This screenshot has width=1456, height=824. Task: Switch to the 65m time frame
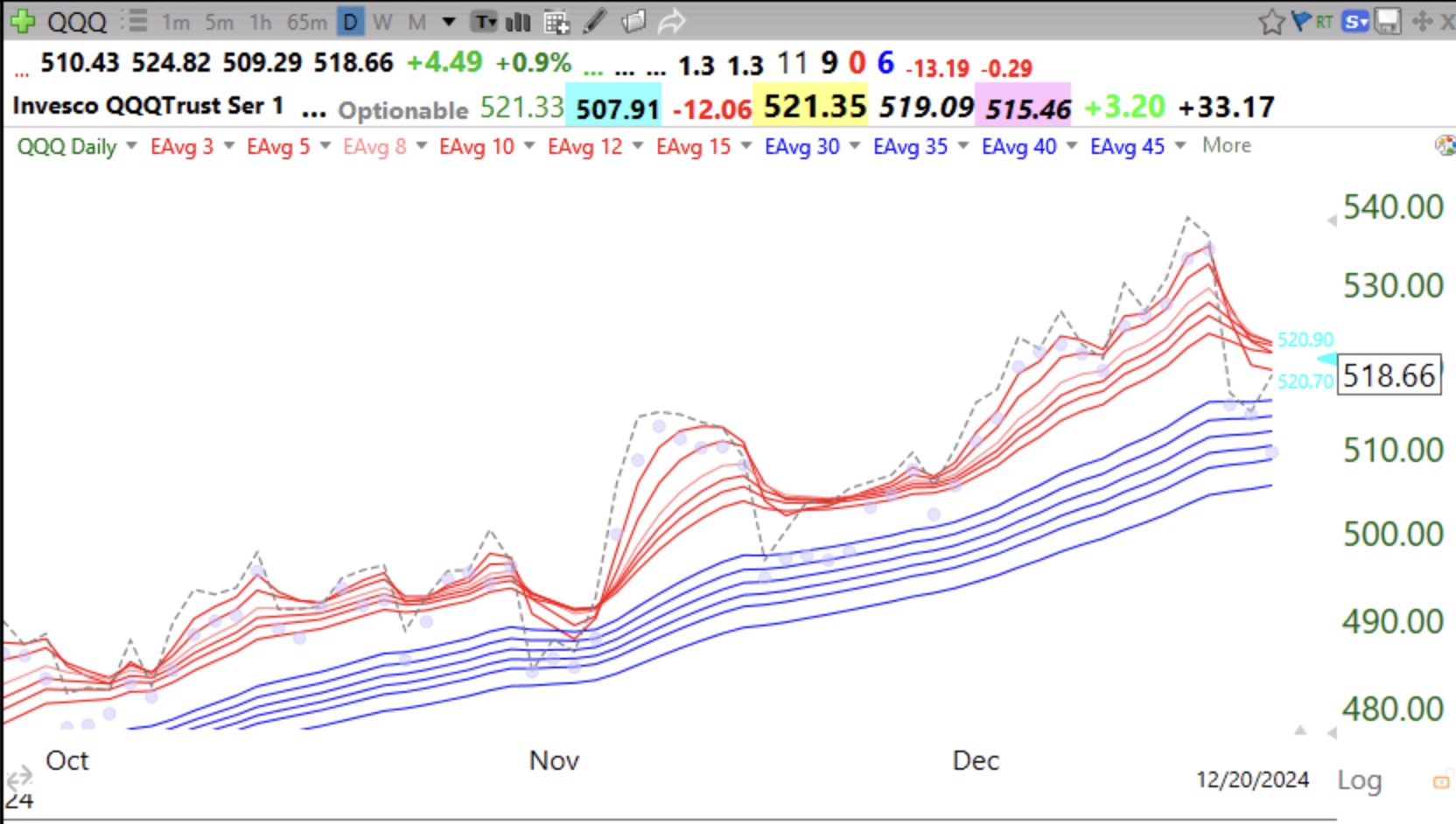[x=307, y=22]
